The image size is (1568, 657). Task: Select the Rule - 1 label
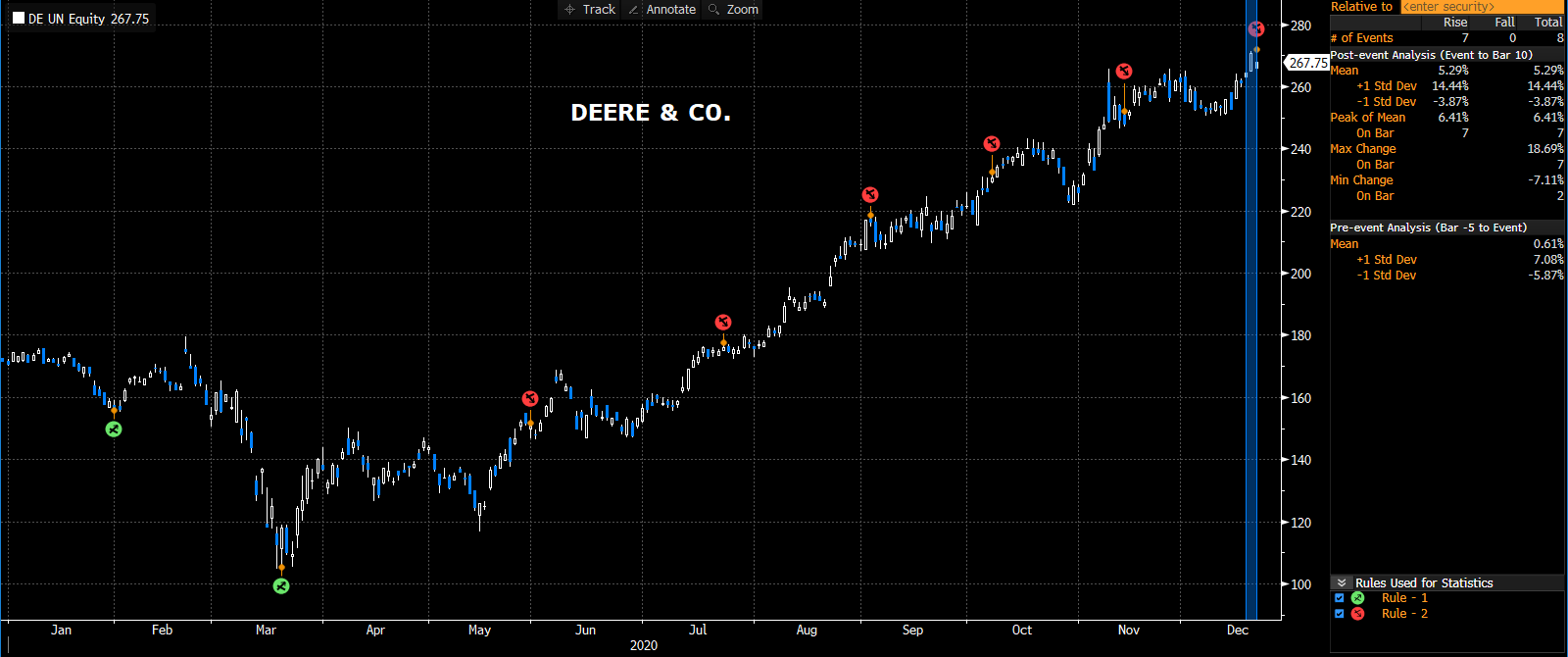pos(1404,598)
